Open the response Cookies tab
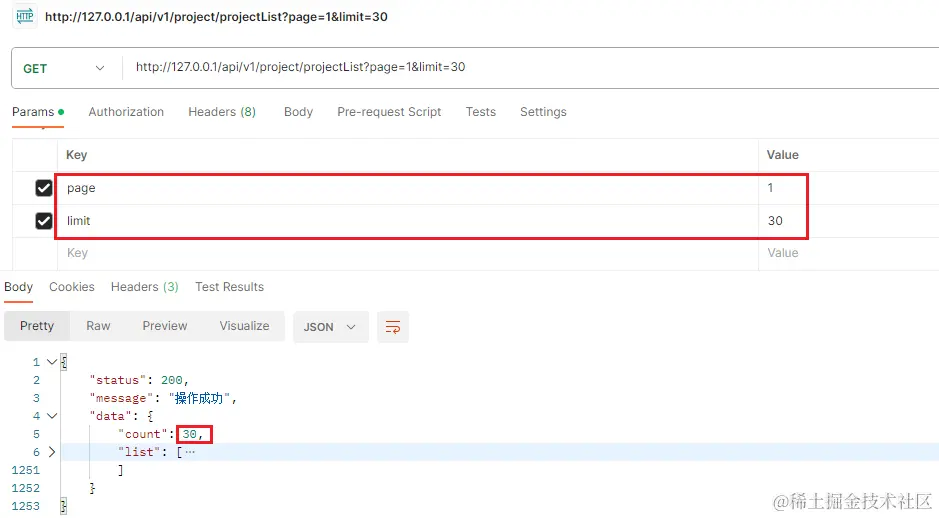This screenshot has height=518, width=939. 72,287
